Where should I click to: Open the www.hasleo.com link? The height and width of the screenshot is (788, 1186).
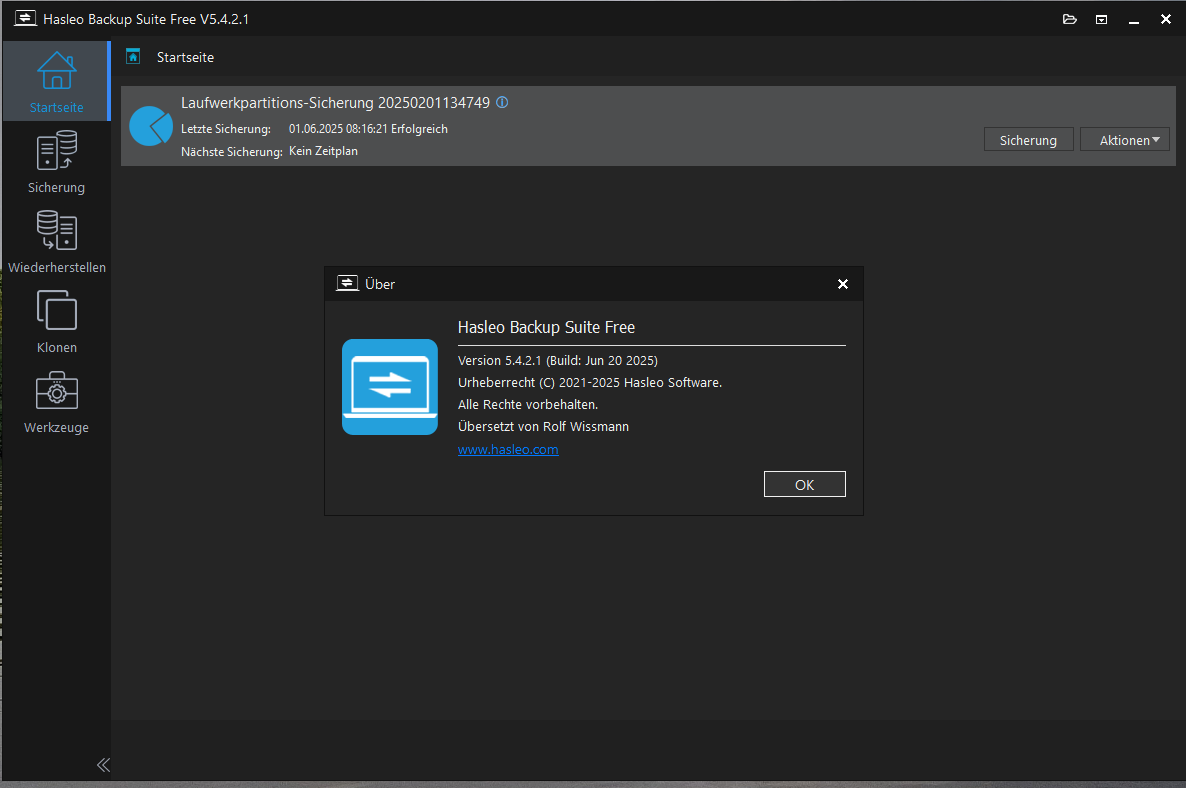pos(508,449)
